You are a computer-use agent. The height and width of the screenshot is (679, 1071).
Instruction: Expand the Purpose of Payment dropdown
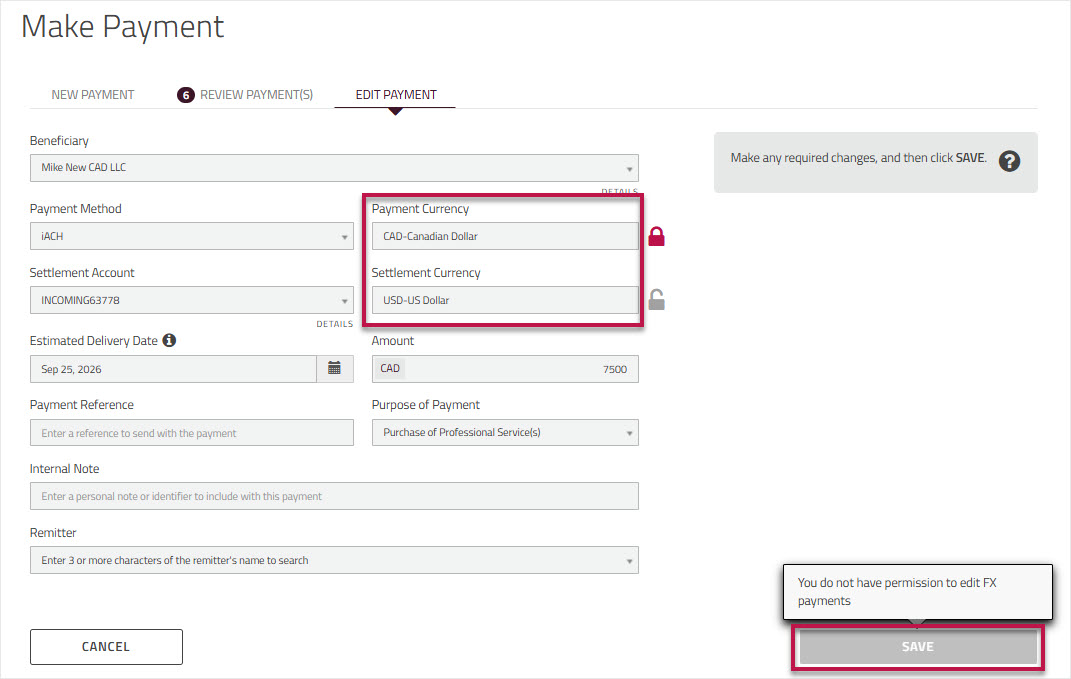coord(505,432)
